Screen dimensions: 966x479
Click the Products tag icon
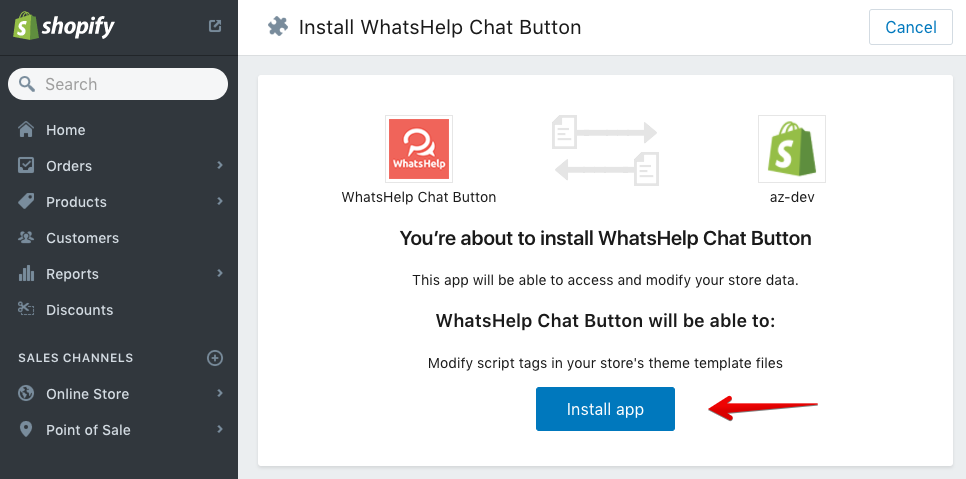[26, 201]
